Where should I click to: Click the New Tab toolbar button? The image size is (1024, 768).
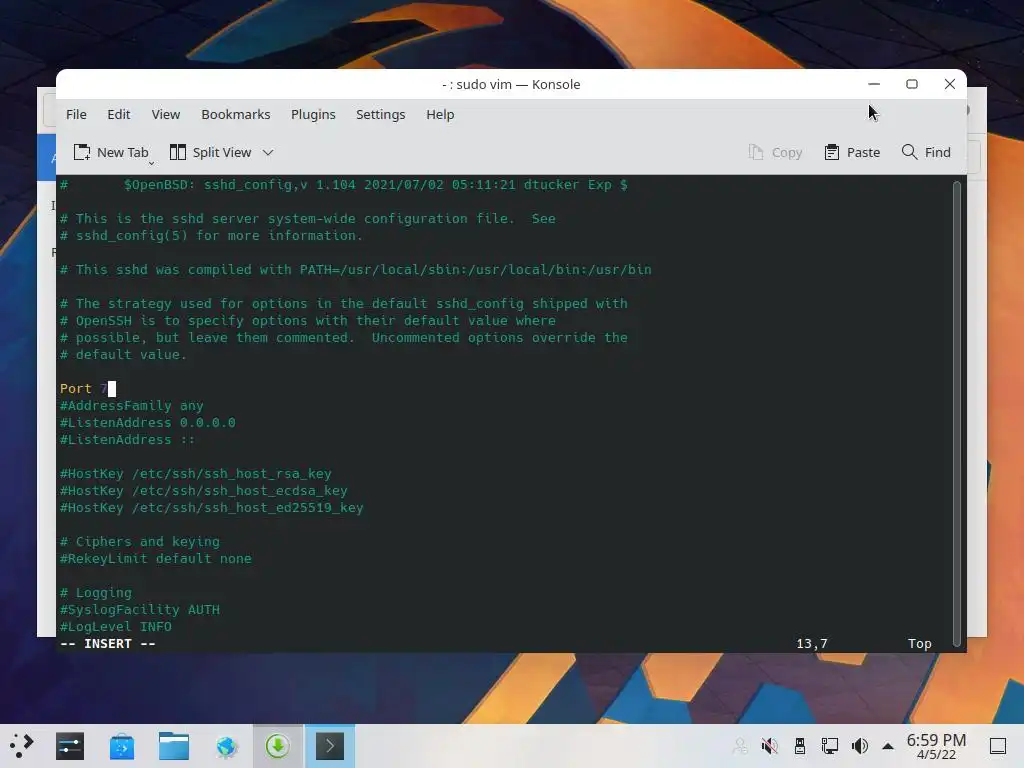tap(111, 152)
